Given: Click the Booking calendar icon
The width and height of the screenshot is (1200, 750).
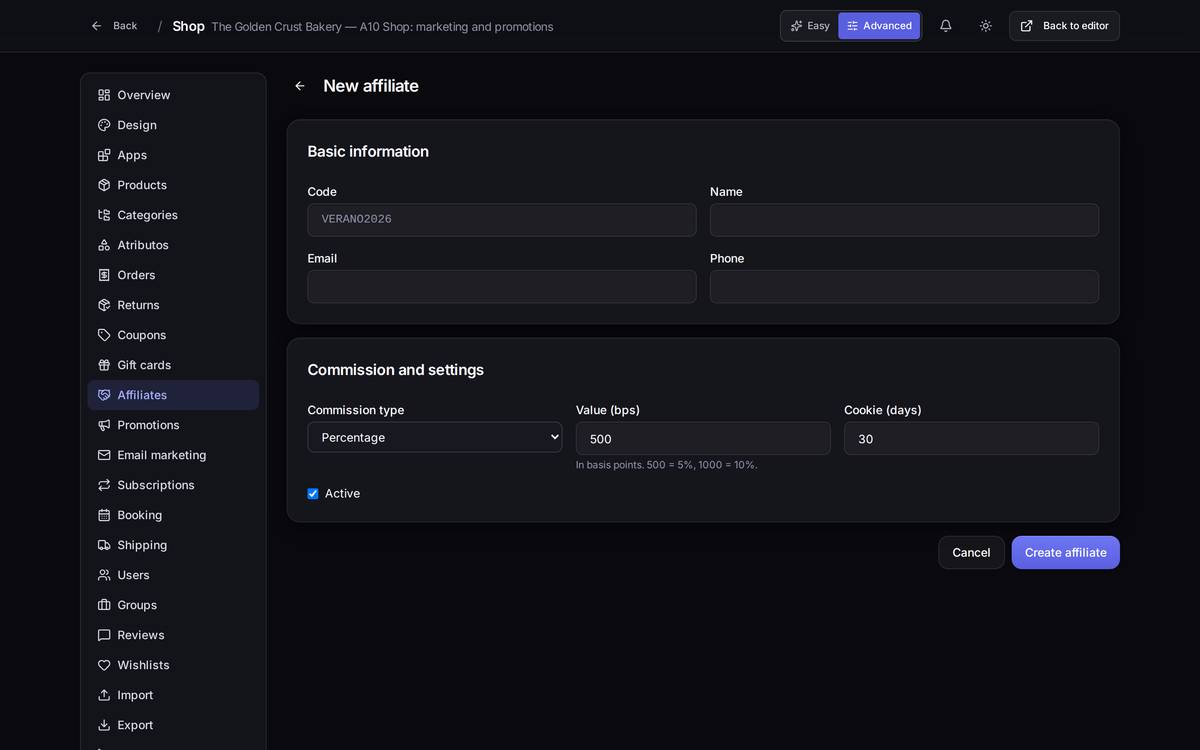Looking at the screenshot, I should click(104, 515).
